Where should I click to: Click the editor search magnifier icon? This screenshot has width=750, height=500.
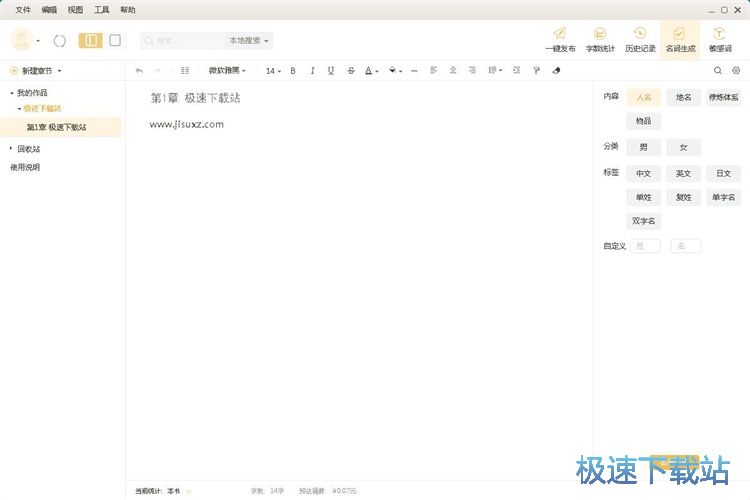pos(717,70)
